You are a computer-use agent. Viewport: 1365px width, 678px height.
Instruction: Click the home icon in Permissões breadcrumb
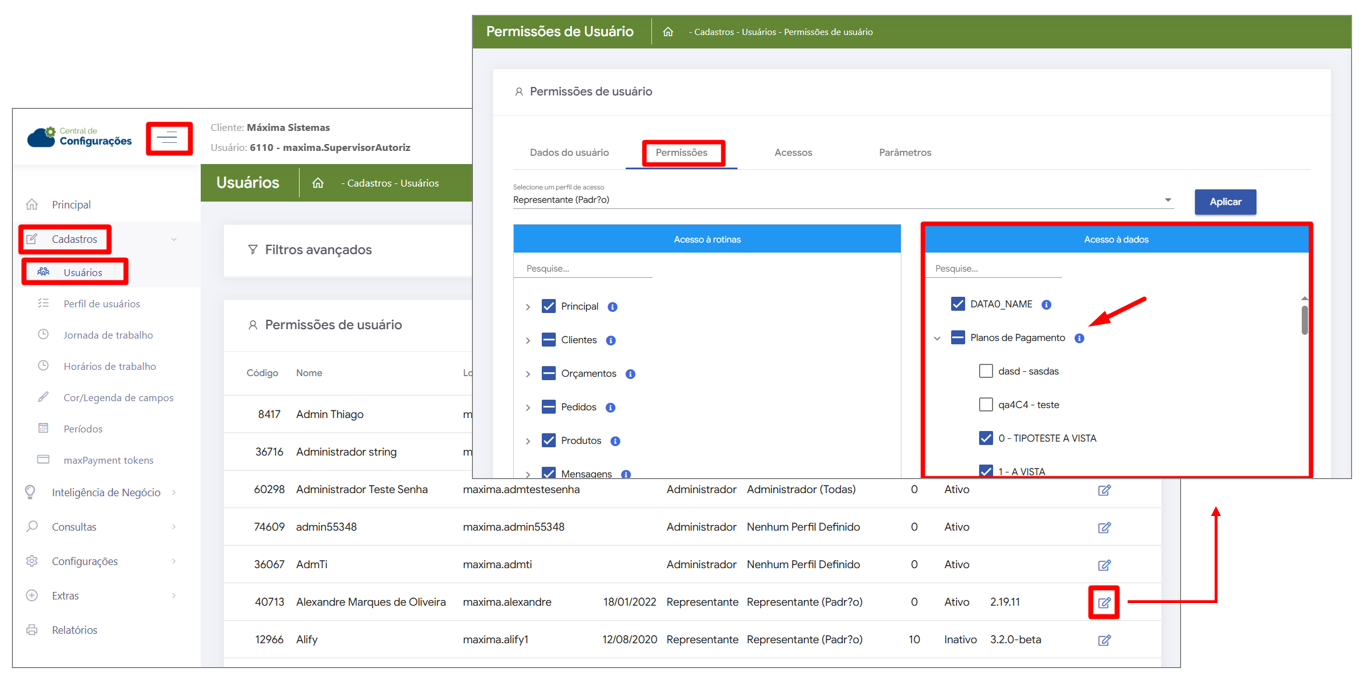click(668, 32)
